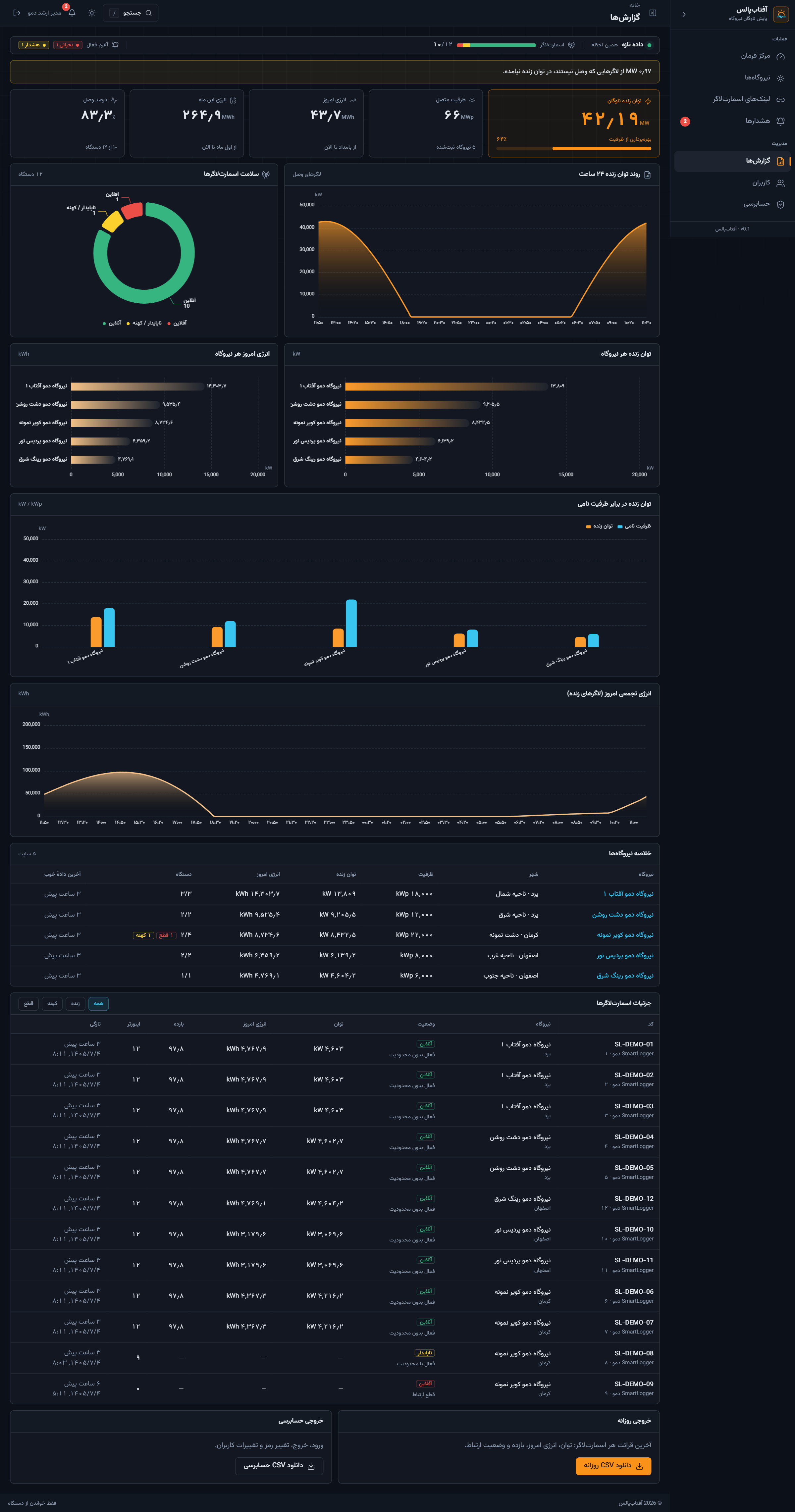Viewport: 795px width, 1512px height.
Task: Open حسابرسی via its shield icon
Action: coord(780,204)
